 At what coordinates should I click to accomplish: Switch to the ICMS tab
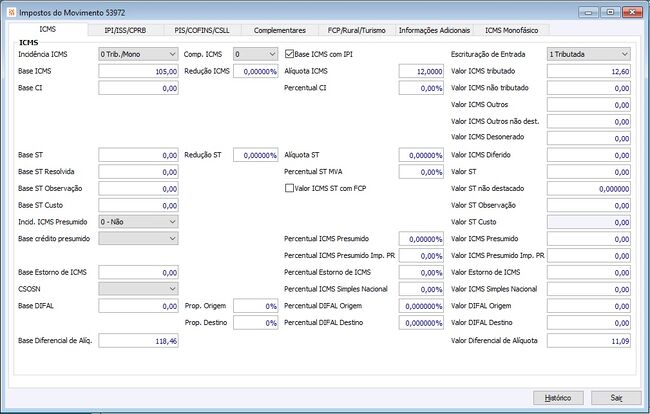click(48, 29)
